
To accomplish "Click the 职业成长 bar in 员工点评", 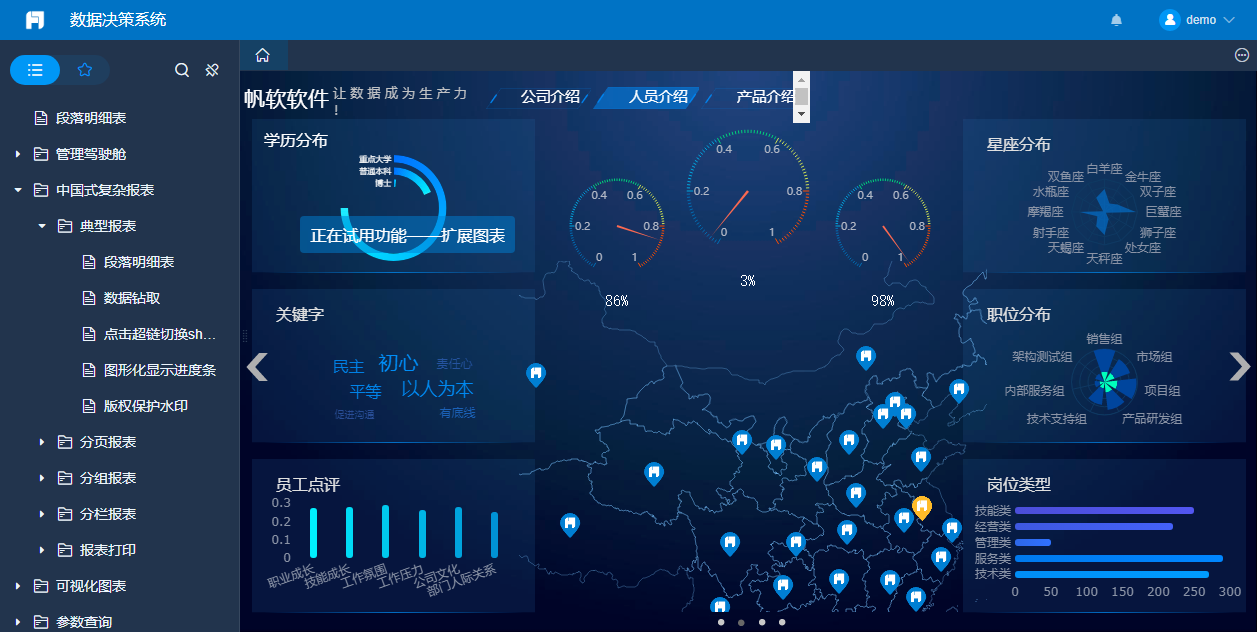I will click(x=313, y=532).
